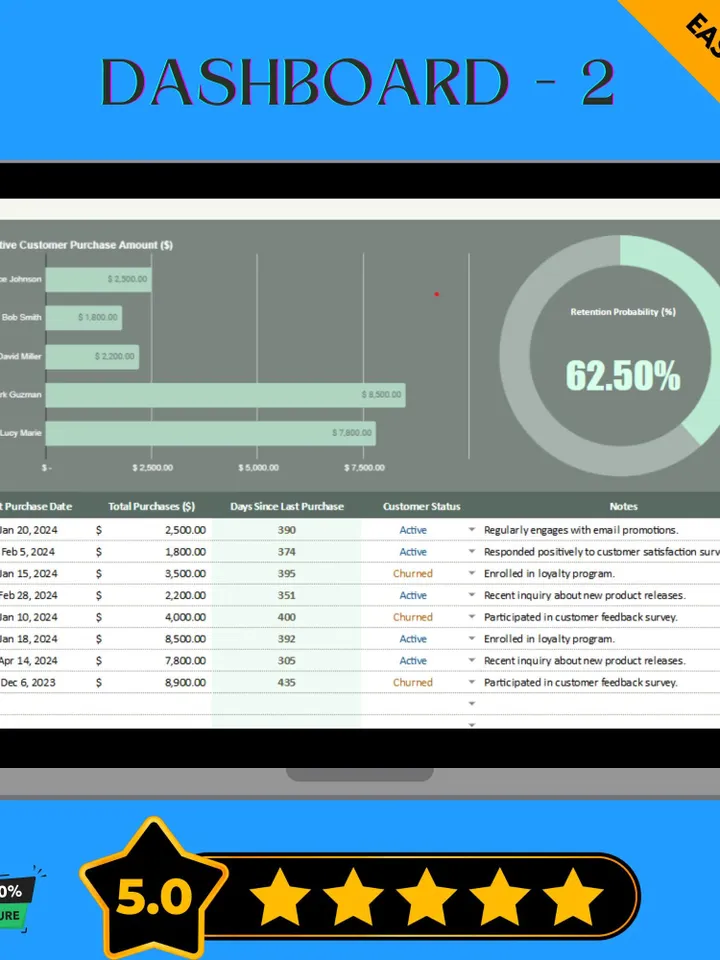Click the Notes column header
This screenshot has width=720, height=960.
click(623, 506)
